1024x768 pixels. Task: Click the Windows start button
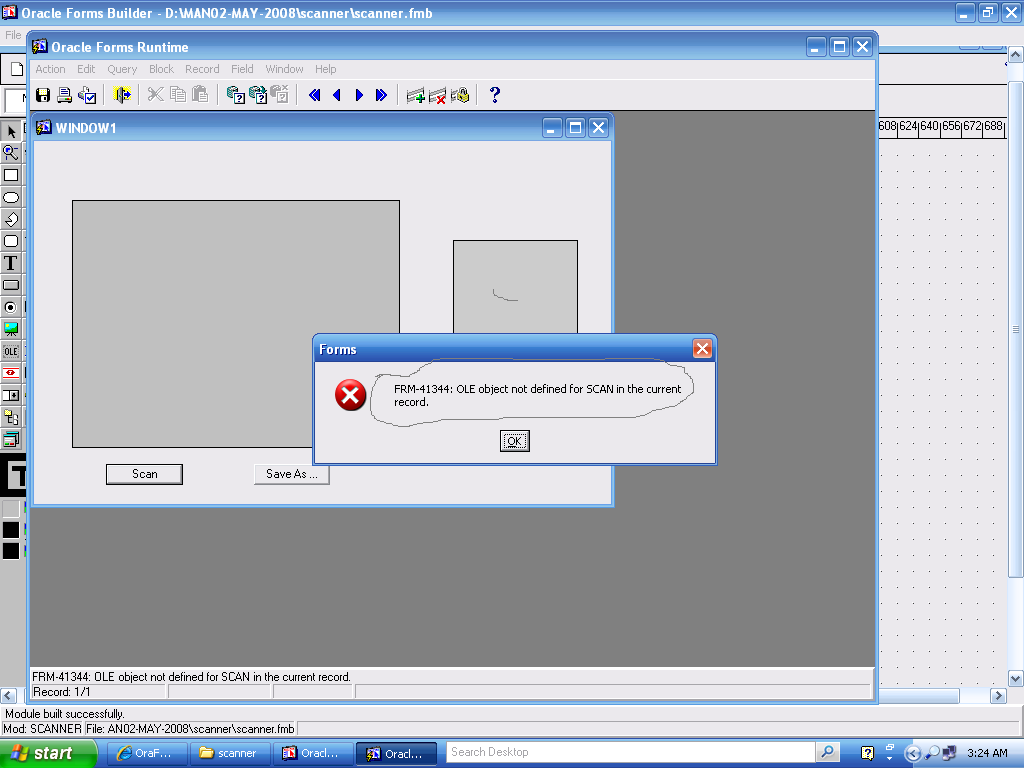pos(48,753)
